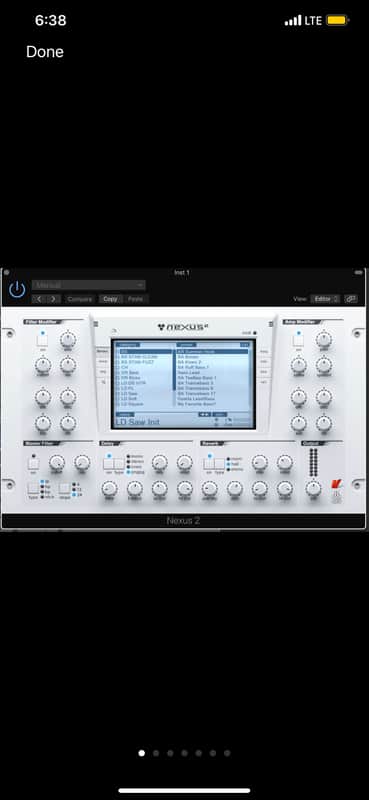Select the lp filter type option
Viewport: 369px width, 800px height.
coord(45,482)
